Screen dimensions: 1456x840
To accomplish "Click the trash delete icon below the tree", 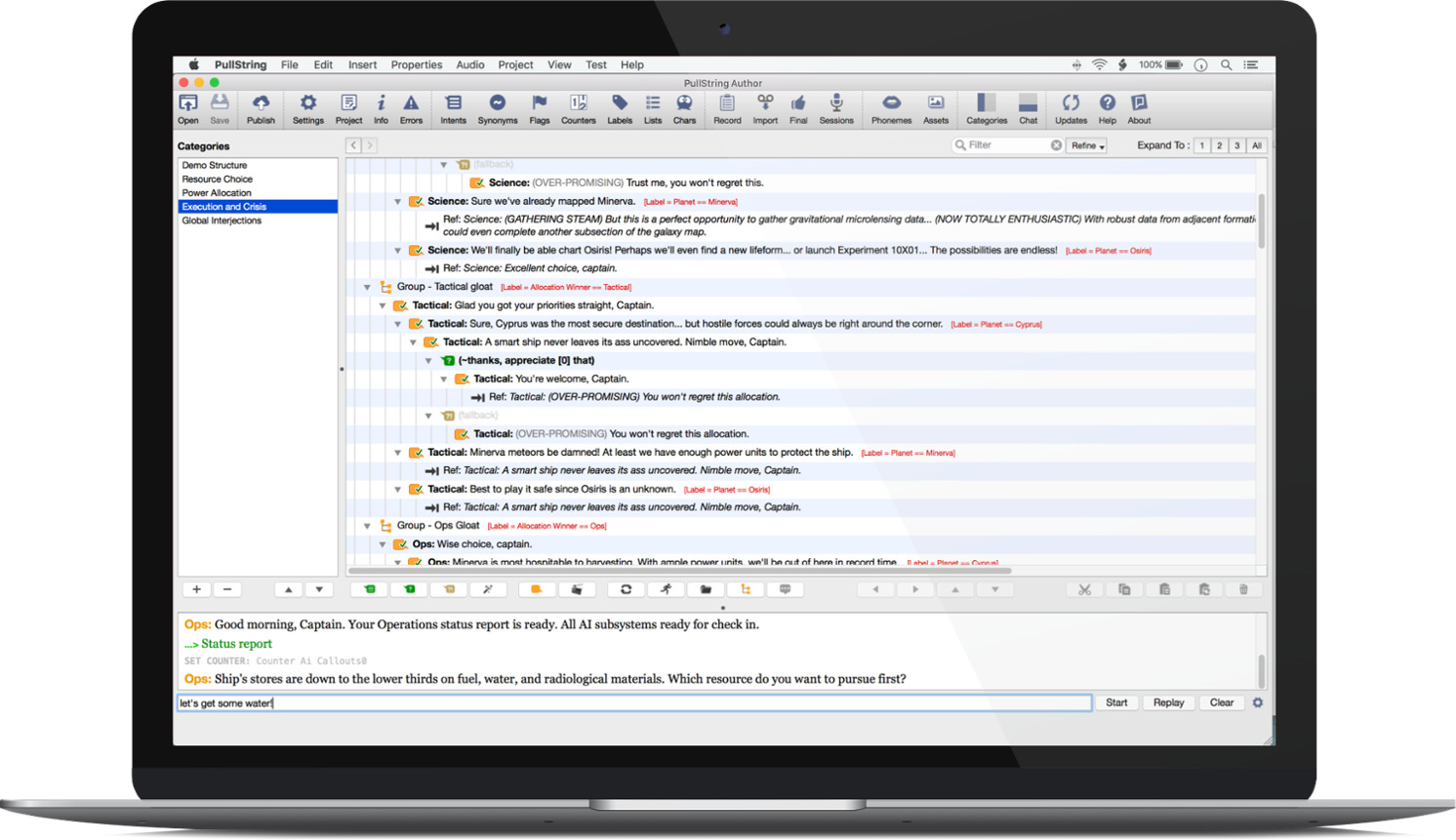I will click(1243, 589).
